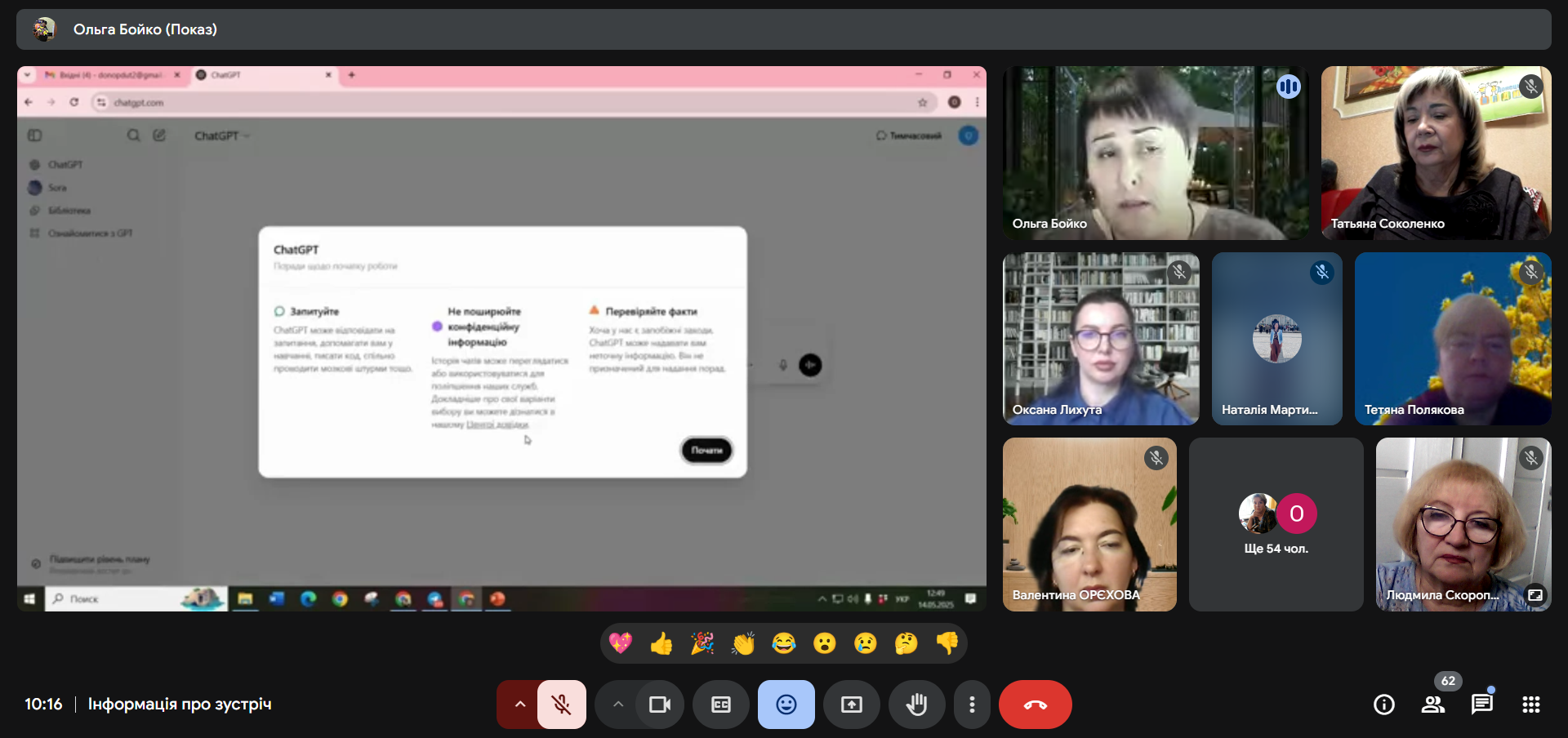
Task: Click Sora item in ChatGPT sidebar
Action: [57, 188]
